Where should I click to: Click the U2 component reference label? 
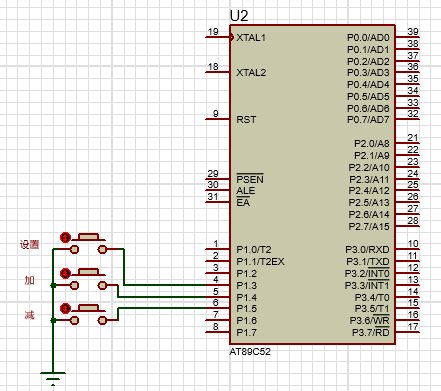[x=239, y=16]
